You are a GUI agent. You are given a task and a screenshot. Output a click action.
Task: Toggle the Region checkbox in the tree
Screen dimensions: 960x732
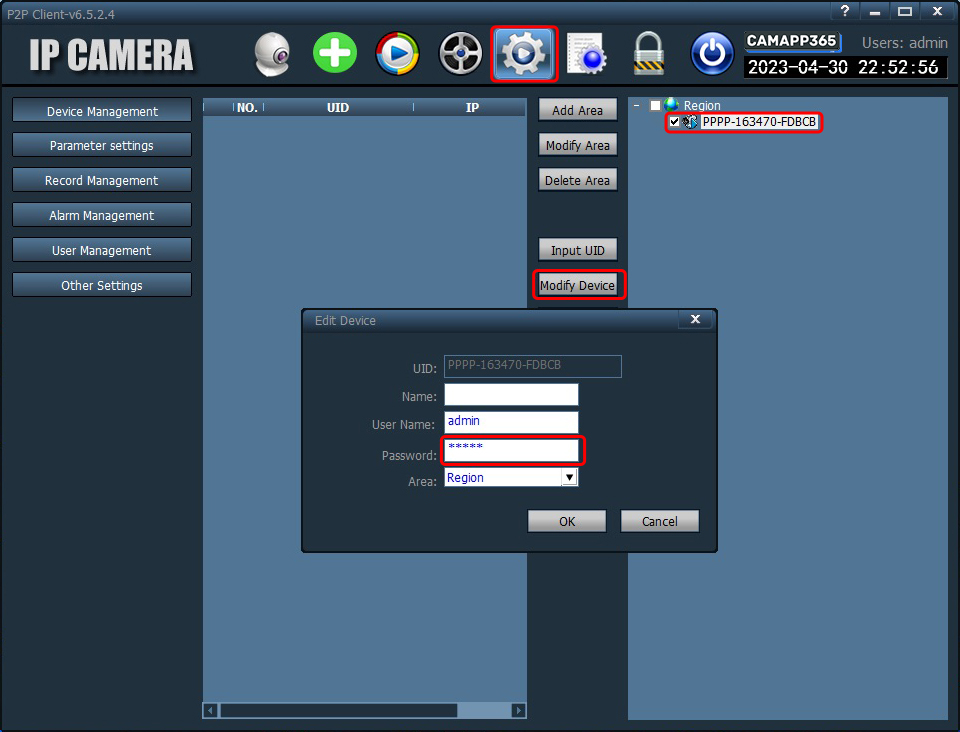(x=655, y=105)
